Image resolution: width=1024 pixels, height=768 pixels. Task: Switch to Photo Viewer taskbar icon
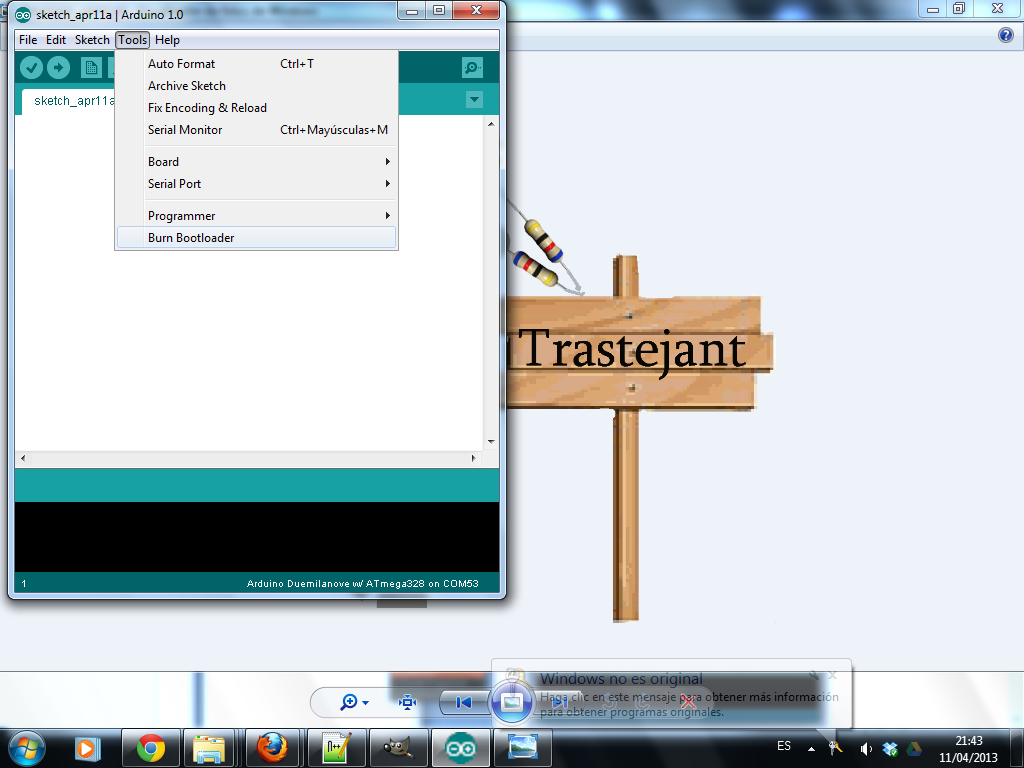tap(522, 748)
